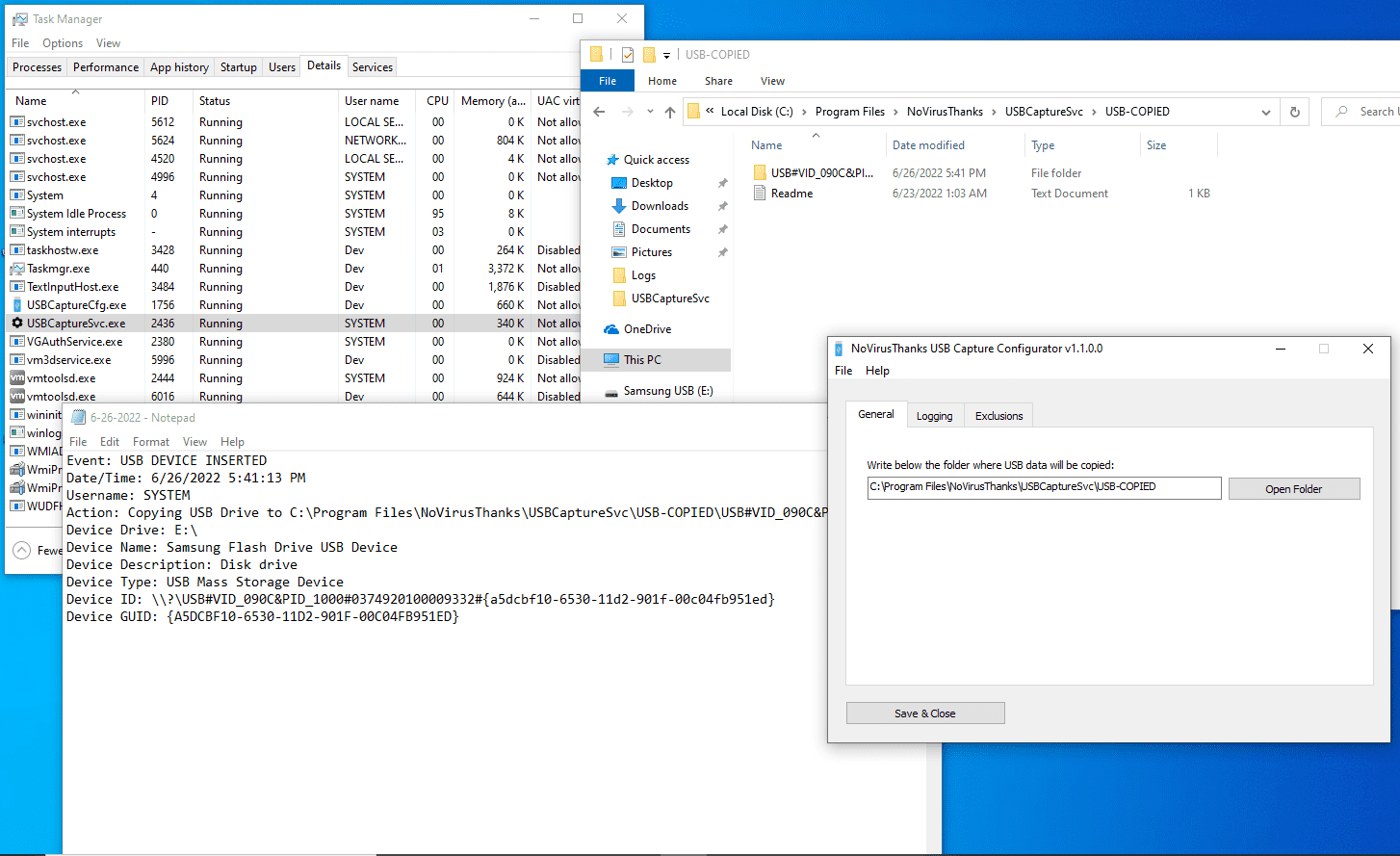Open Desktop in Explorer navigation pane
This screenshot has width=1400, height=856.
click(x=652, y=183)
